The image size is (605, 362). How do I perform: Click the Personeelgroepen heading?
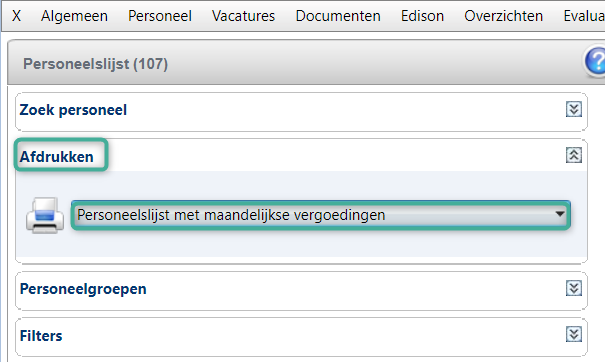point(83,289)
